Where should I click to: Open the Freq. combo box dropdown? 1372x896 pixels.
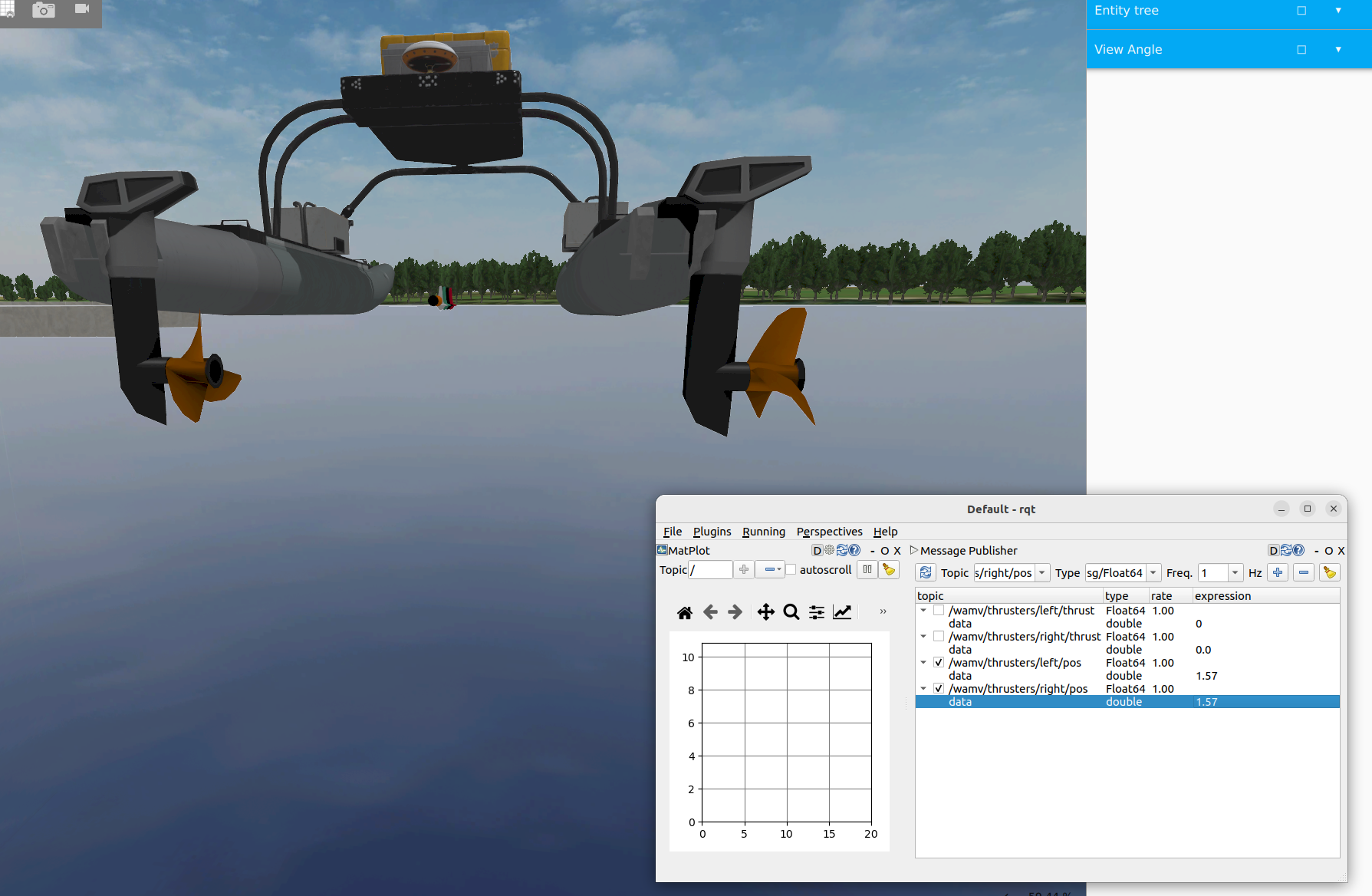click(1235, 573)
